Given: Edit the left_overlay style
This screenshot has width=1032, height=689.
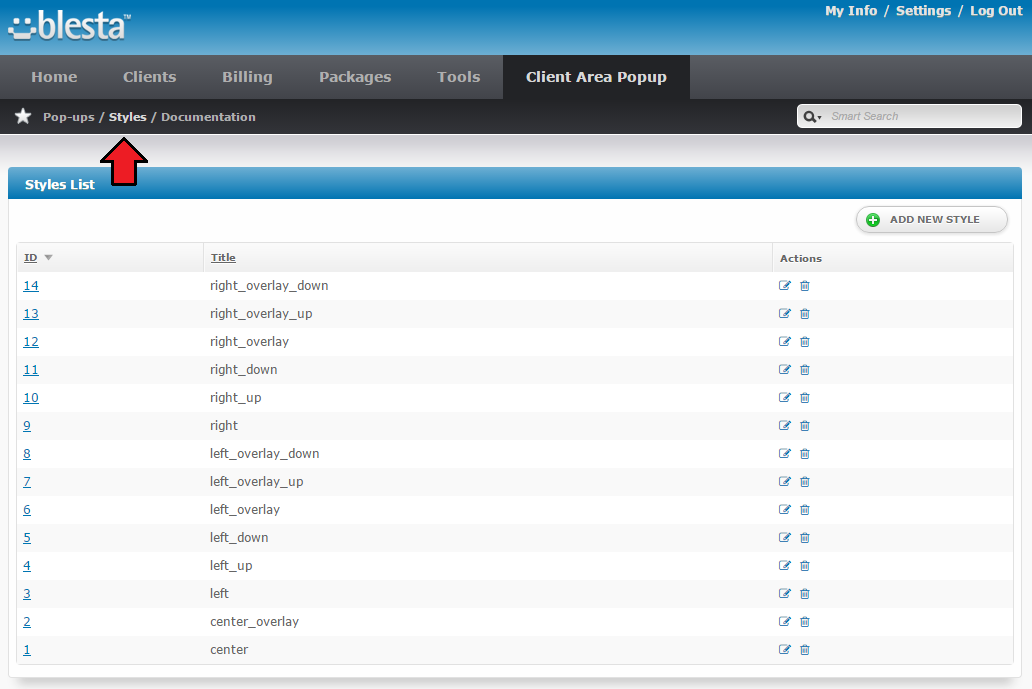Looking at the screenshot, I should pyautogui.click(x=785, y=509).
